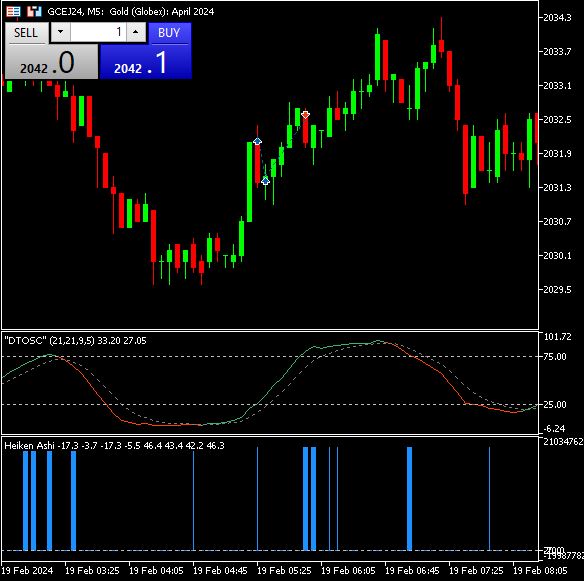
Task: Click the 25.00 DTOSC level label
Action: click(555, 404)
